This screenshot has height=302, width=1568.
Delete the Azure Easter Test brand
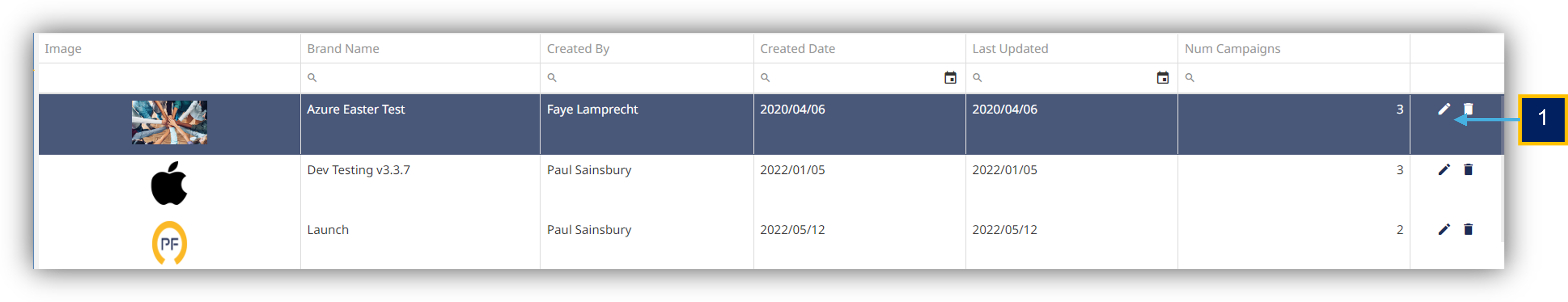(1468, 109)
